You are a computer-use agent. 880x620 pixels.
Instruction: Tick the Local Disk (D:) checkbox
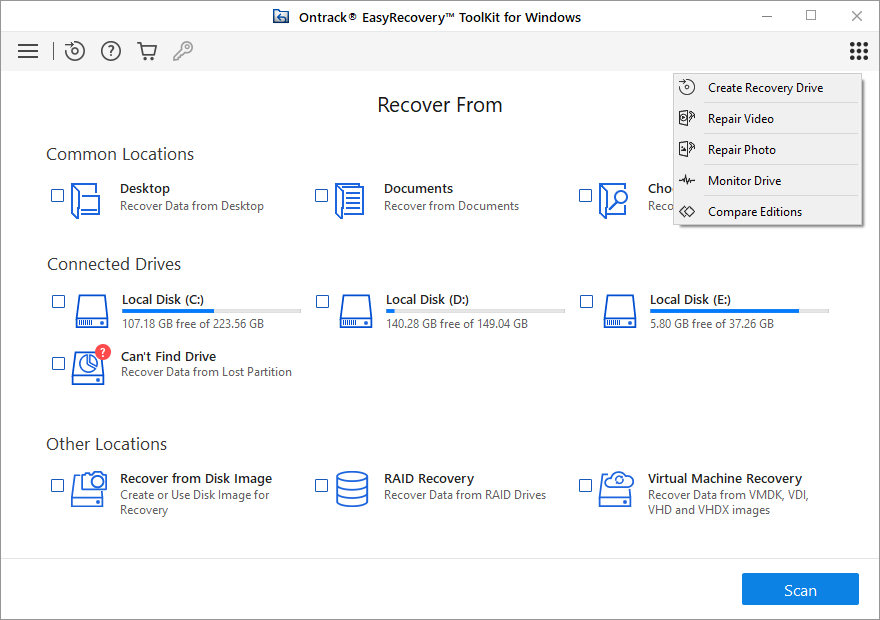point(323,301)
